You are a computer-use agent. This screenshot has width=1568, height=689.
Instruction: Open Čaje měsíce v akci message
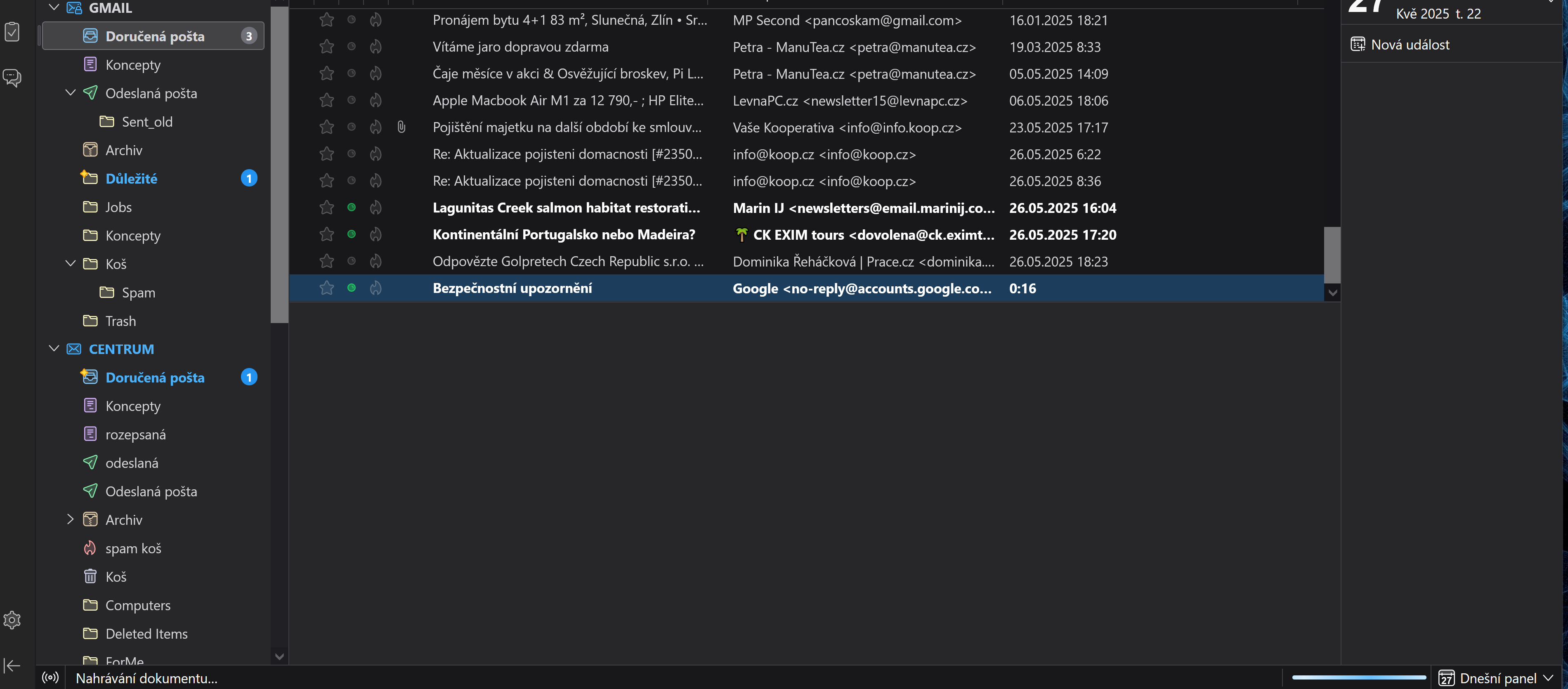[807, 74]
